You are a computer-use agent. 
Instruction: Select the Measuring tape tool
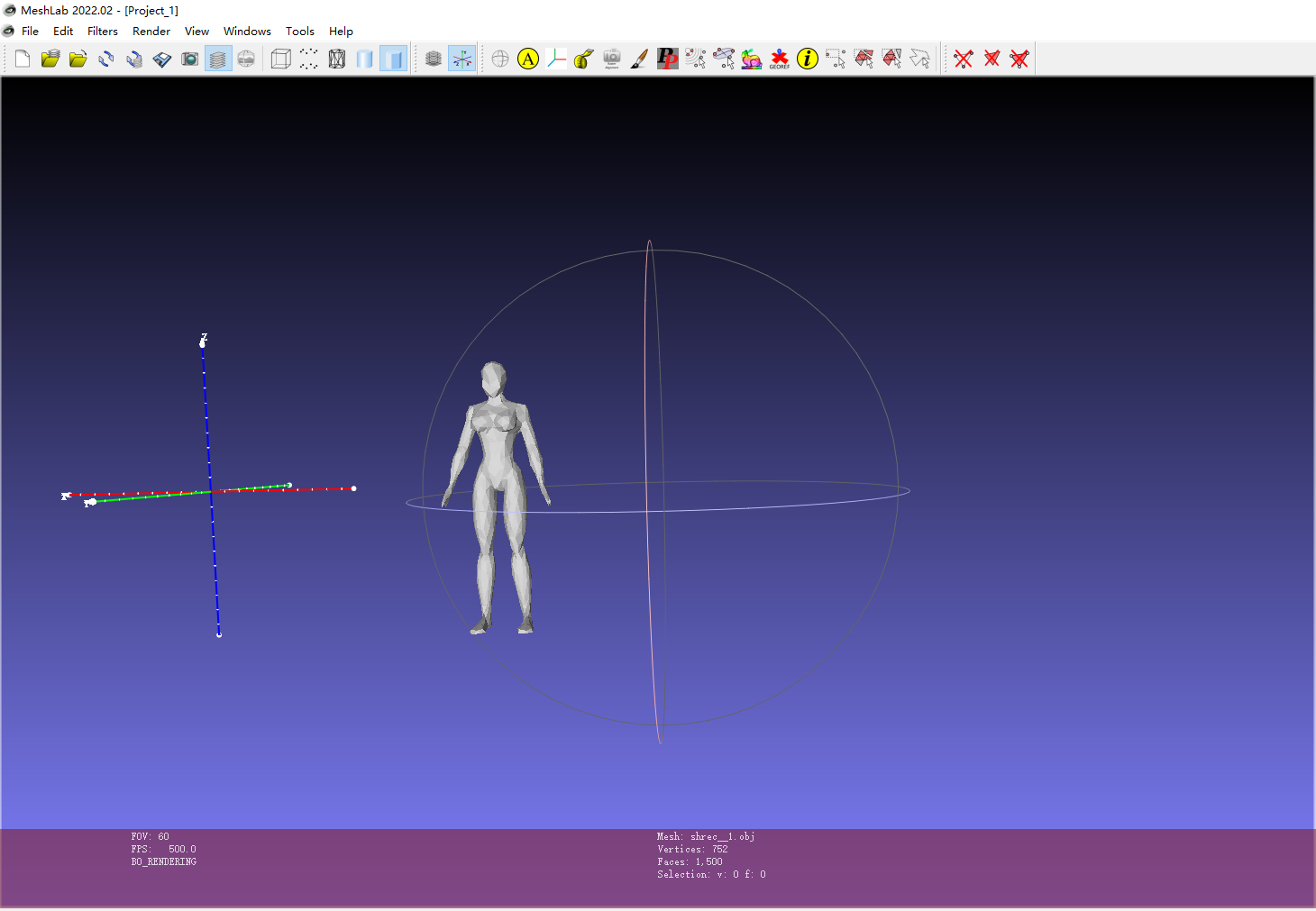pyautogui.click(x=584, y=59)
